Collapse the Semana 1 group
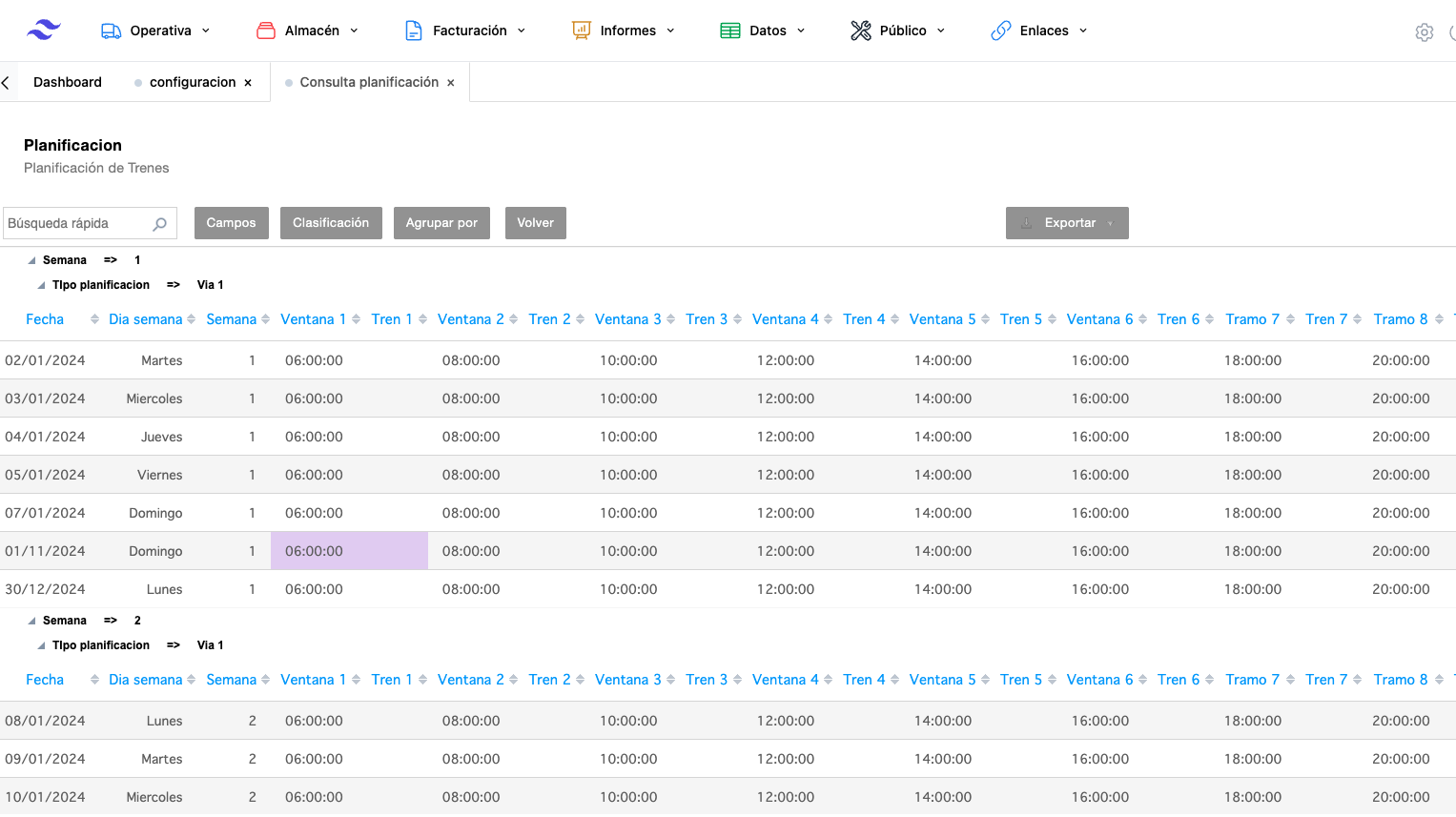The height and width of the screenshot is (817, 1456). point(31,260)
